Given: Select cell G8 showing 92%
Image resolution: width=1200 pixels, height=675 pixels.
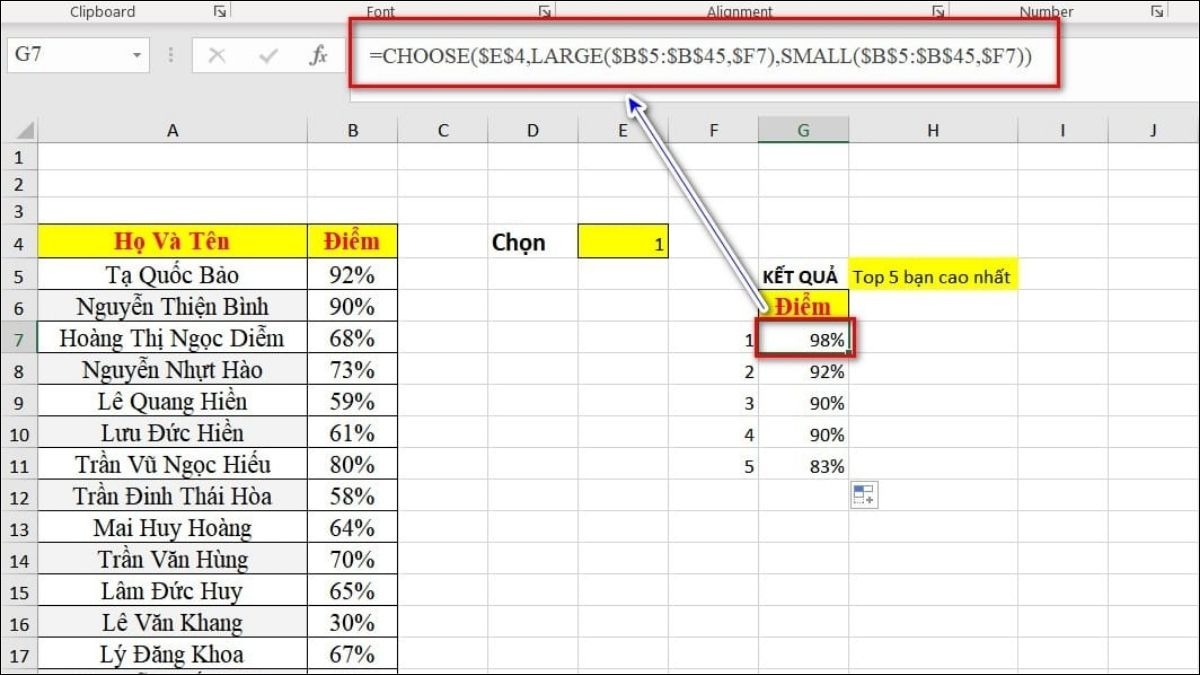Looking at the screenshot, I should tap(803, 371).
